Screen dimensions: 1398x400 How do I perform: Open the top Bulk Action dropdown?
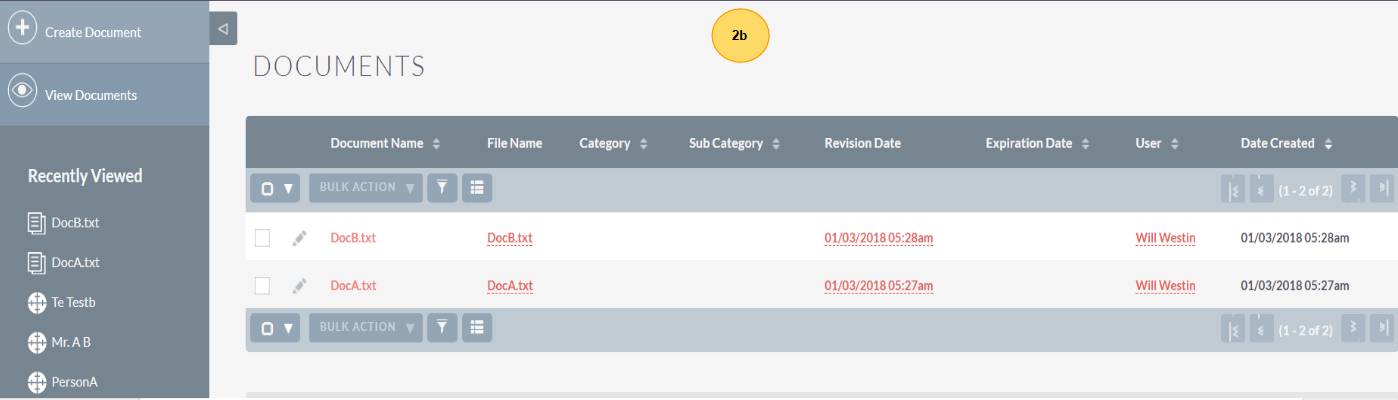[365, 187]
